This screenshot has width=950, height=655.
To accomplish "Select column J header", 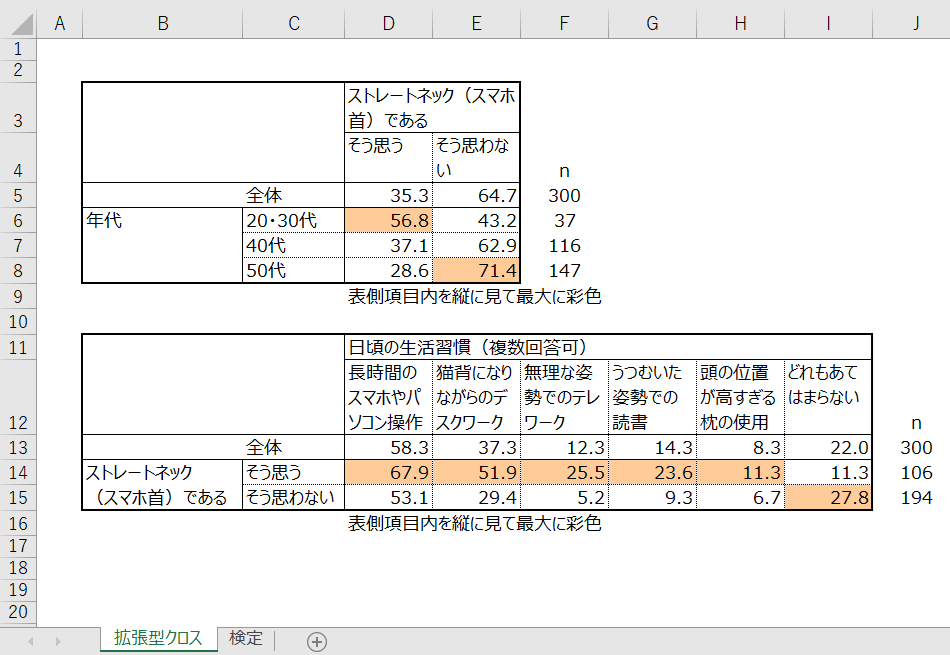I will pyautogui.click(x=912, y=24).
